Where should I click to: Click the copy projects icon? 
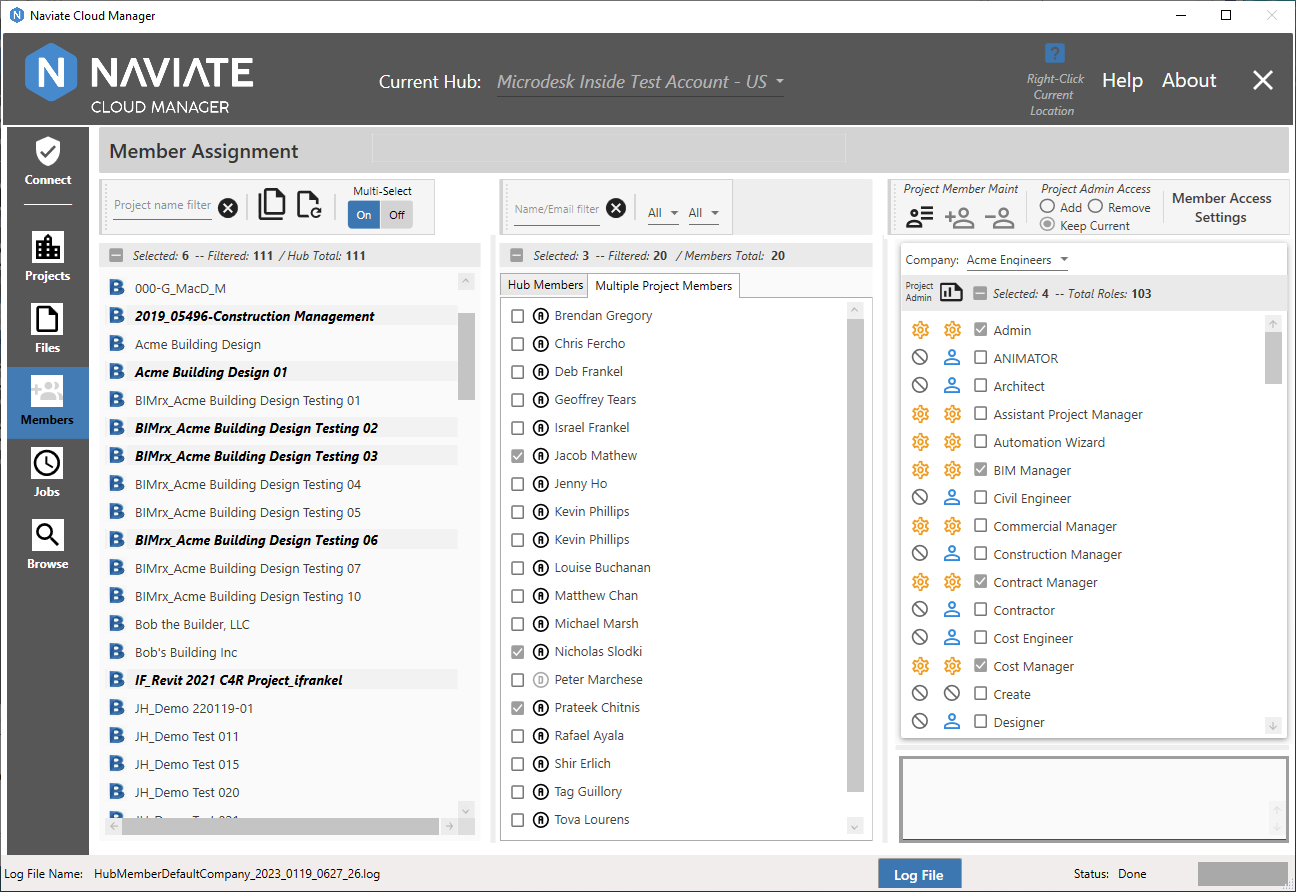coord(272,204)
